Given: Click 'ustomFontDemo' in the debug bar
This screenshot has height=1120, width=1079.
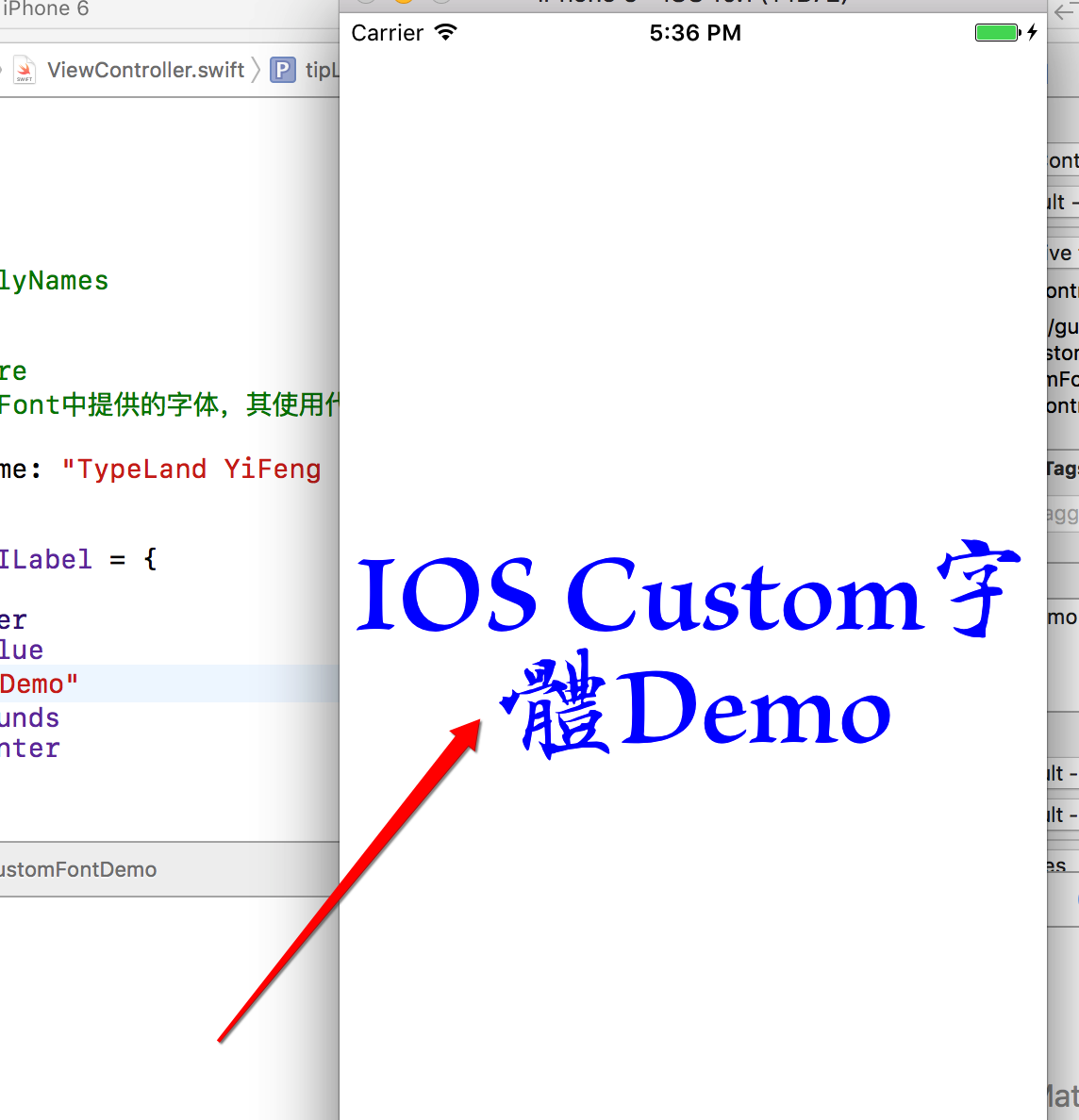Looking at the screenshot, I should [x=78, y=869].
